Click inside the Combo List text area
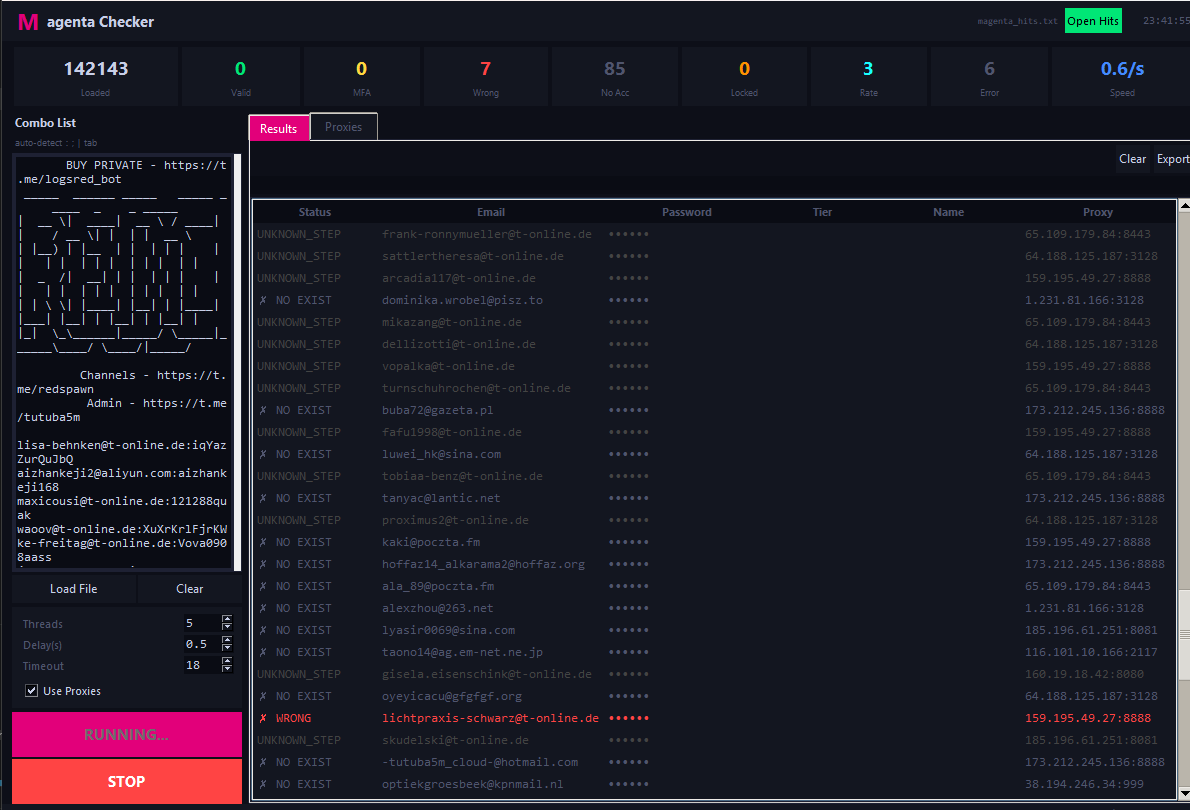Screen dimensions: 1190x810 coord(123,361)
